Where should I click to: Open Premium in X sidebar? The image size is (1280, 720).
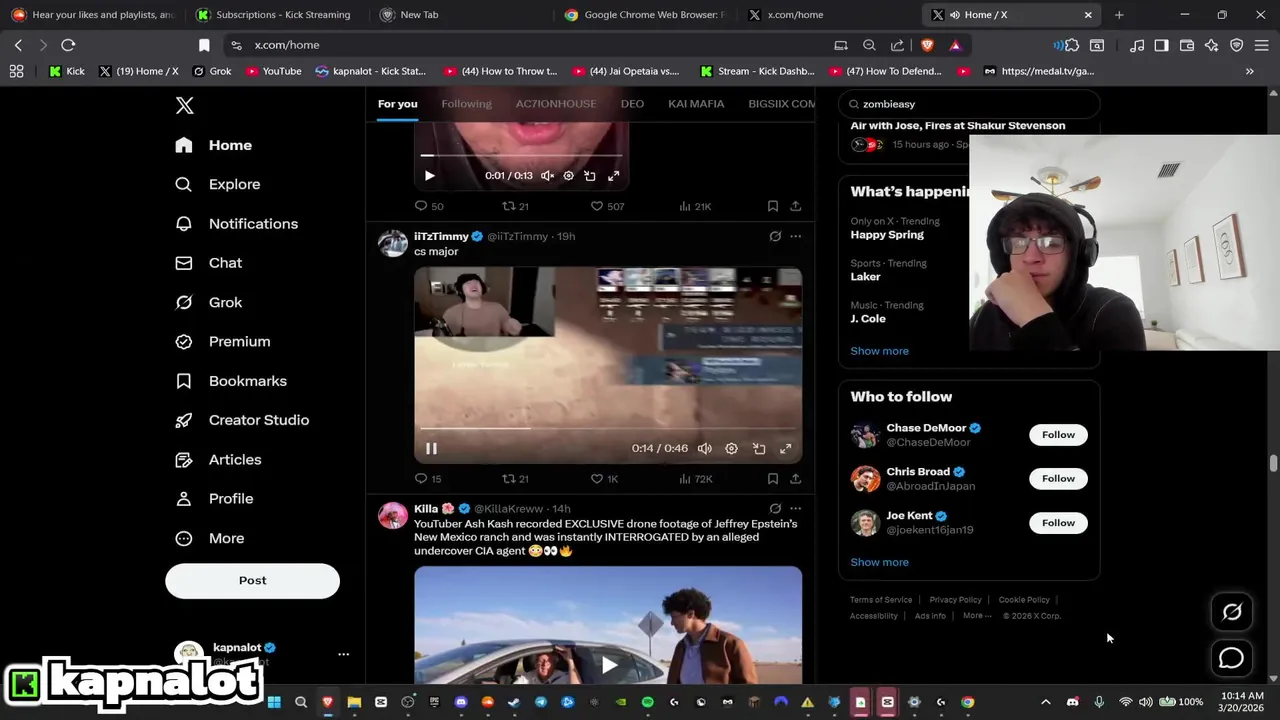(222, 341)
